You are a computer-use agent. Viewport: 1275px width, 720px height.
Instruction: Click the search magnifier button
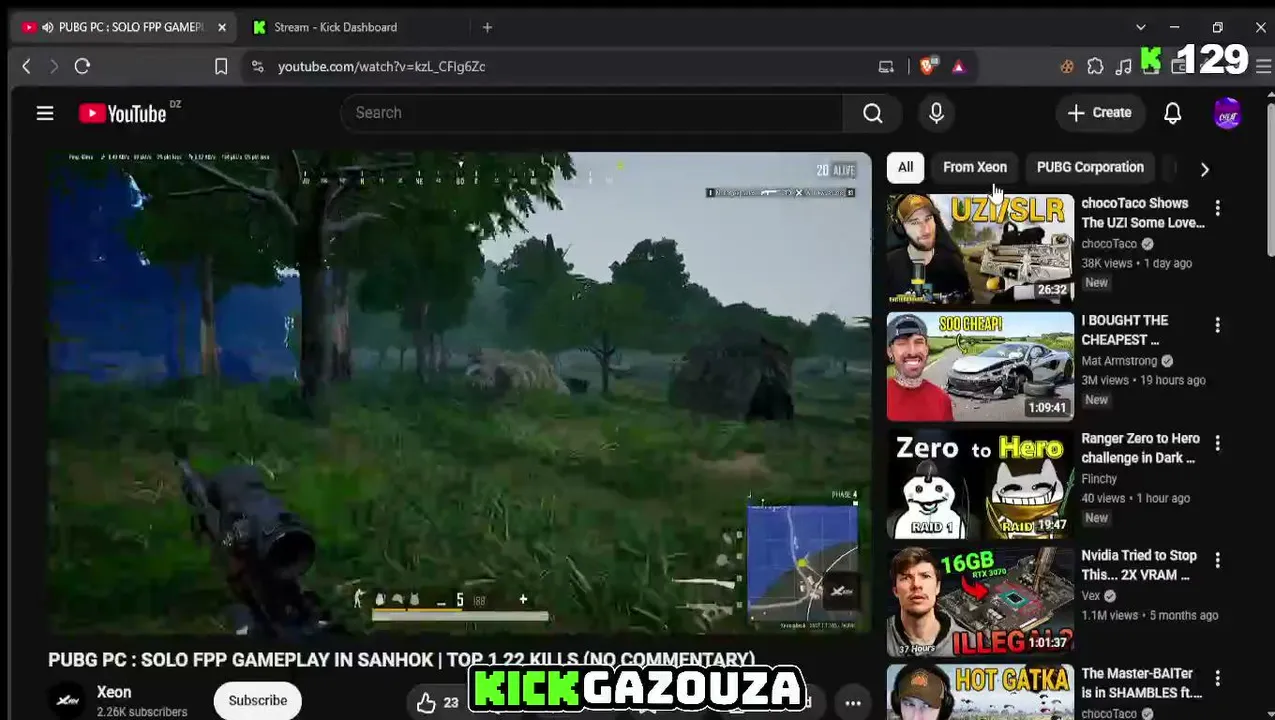873,113
